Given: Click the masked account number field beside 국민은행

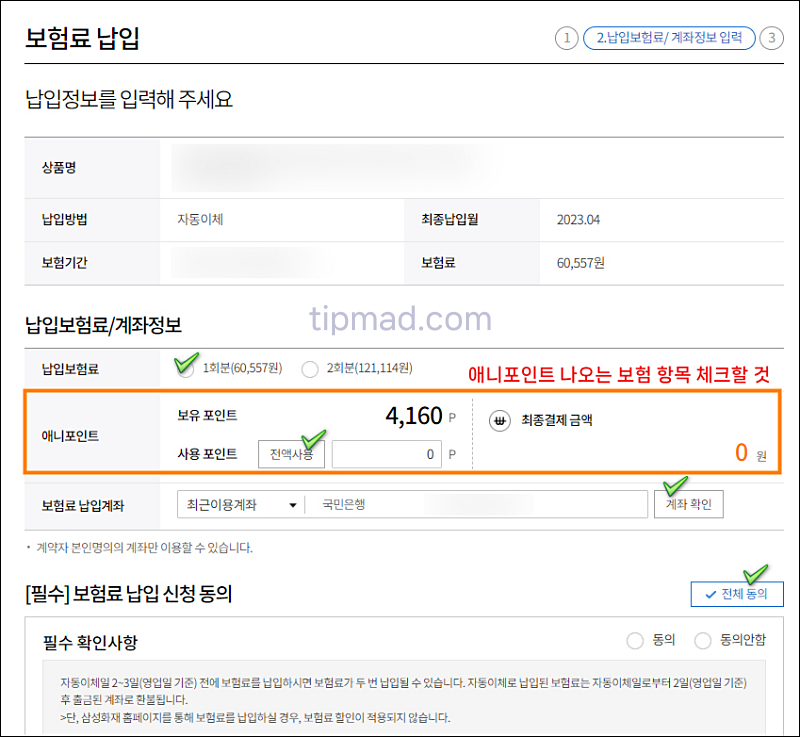Looking at the screenshot, I should coord(480,504).
